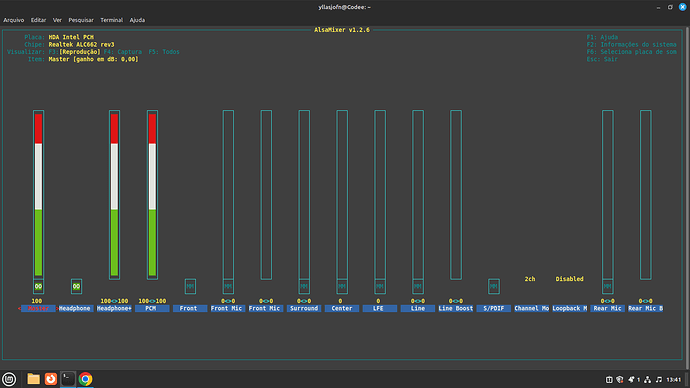The height and width of the screenshot is (388, 690).
Task: Select the Center channel label
Action: 342,308
